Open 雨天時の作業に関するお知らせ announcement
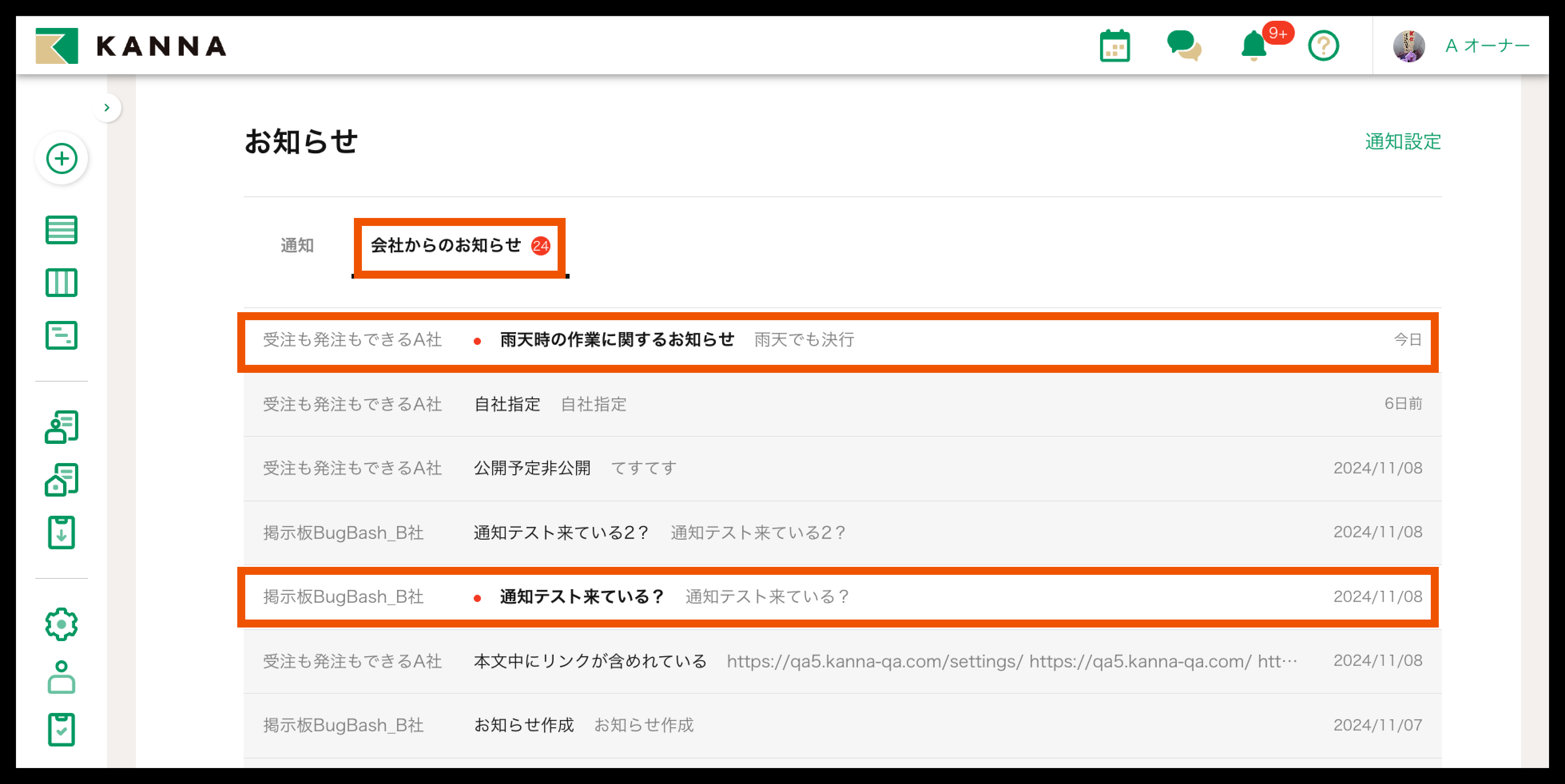1565x784 pixels. tap(617, 339)
